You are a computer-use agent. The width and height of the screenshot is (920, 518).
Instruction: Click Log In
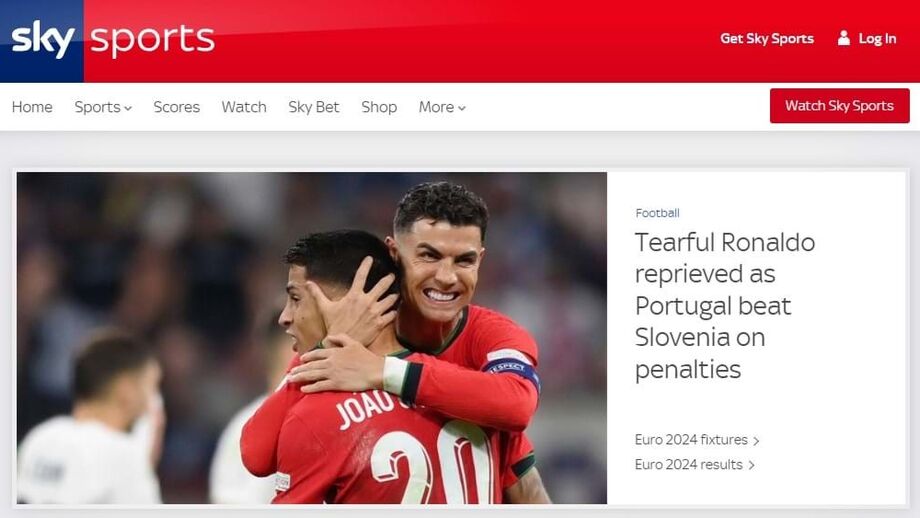tap(877, 39)
